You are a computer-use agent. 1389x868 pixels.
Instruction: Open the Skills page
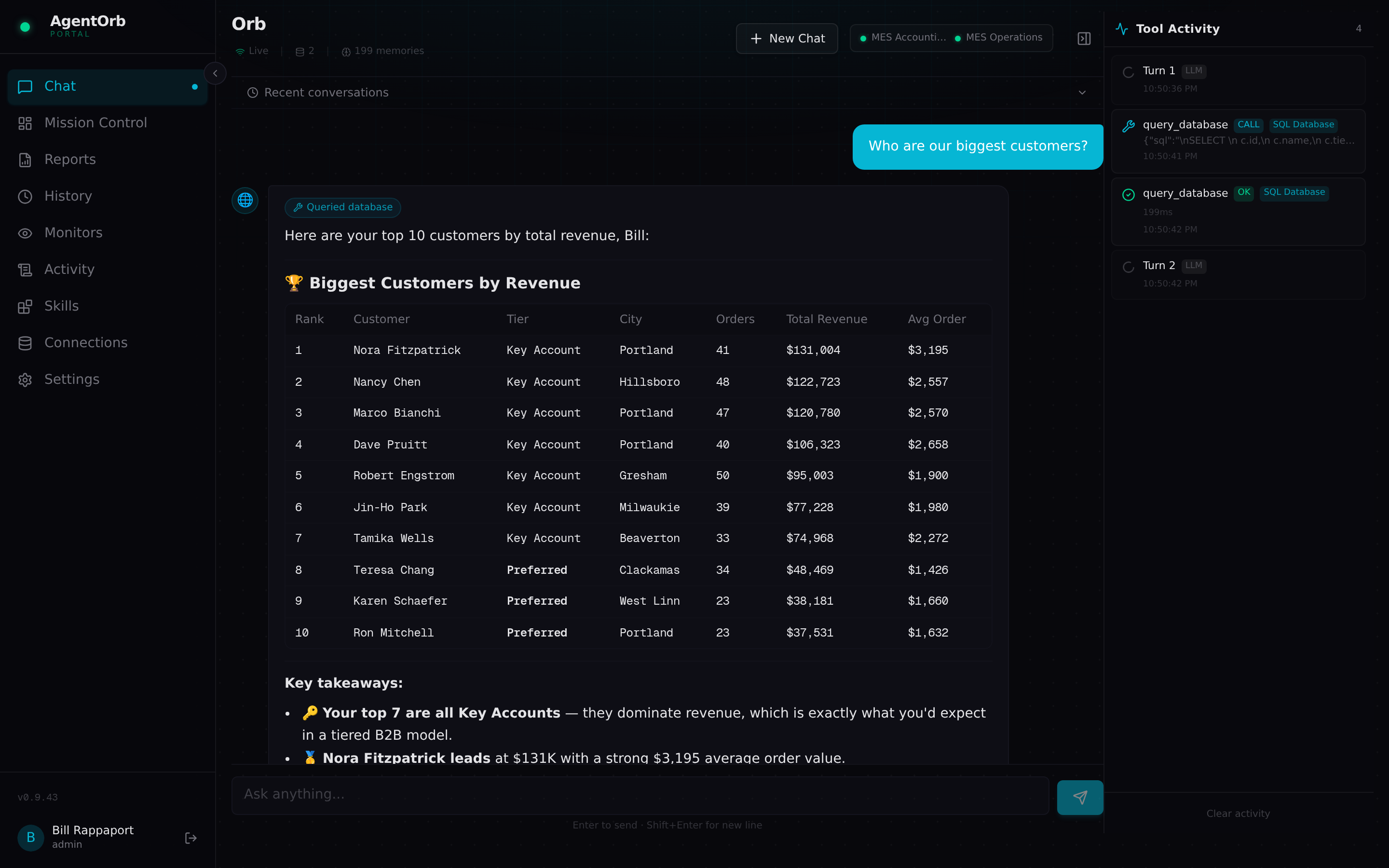coord(108,307)
